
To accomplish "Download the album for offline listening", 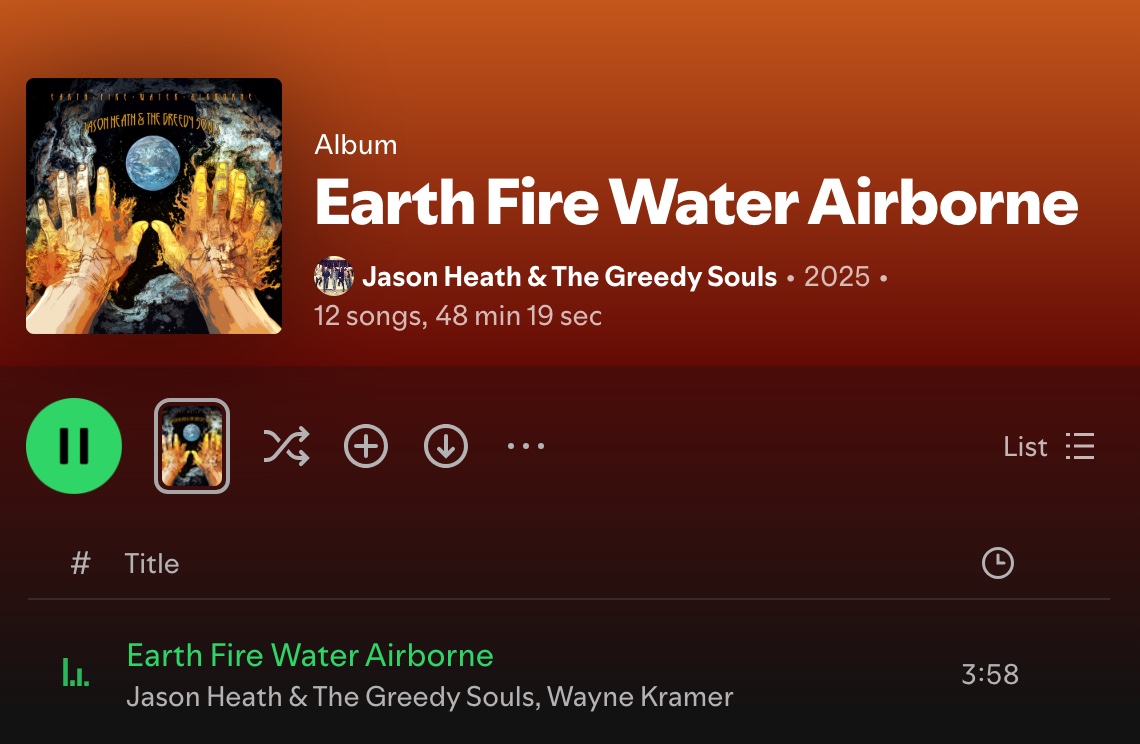I will [446, 446].
